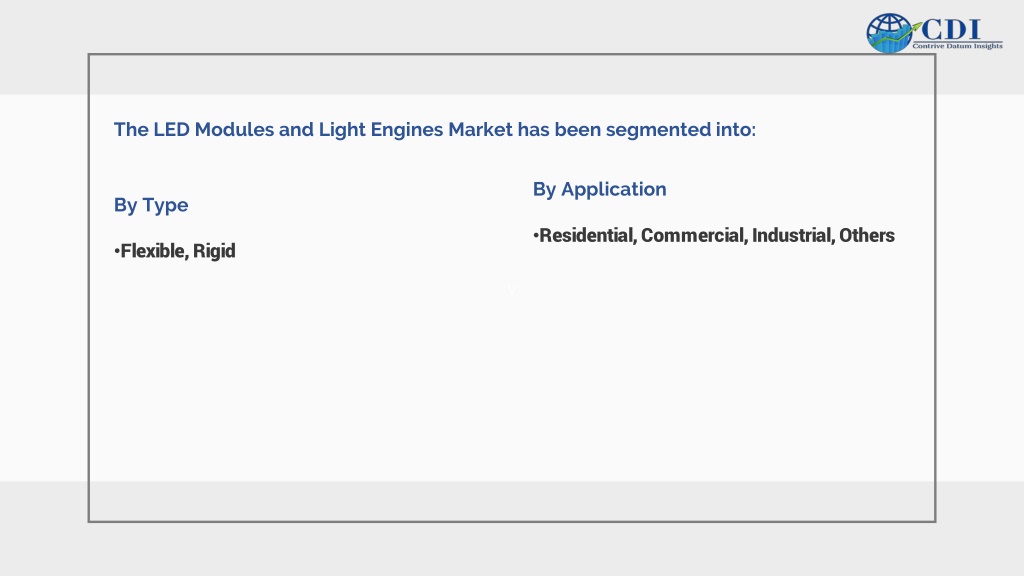Image resolution: width=1024 pixels, height=576 pixels.
Task: Click the bullet before Residential
Action: click(x=536, y=235)
